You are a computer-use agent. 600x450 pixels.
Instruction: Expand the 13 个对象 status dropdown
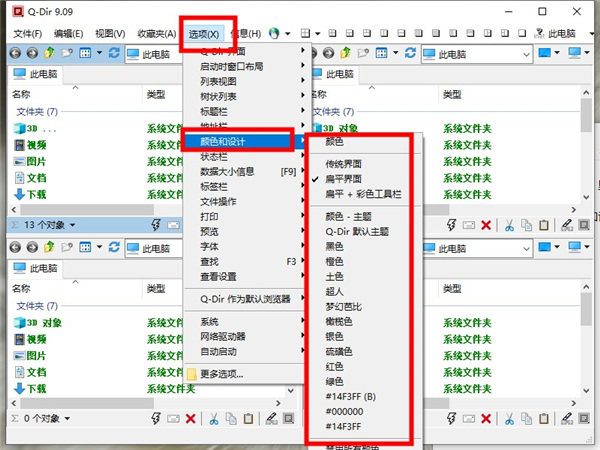(46, 226)
